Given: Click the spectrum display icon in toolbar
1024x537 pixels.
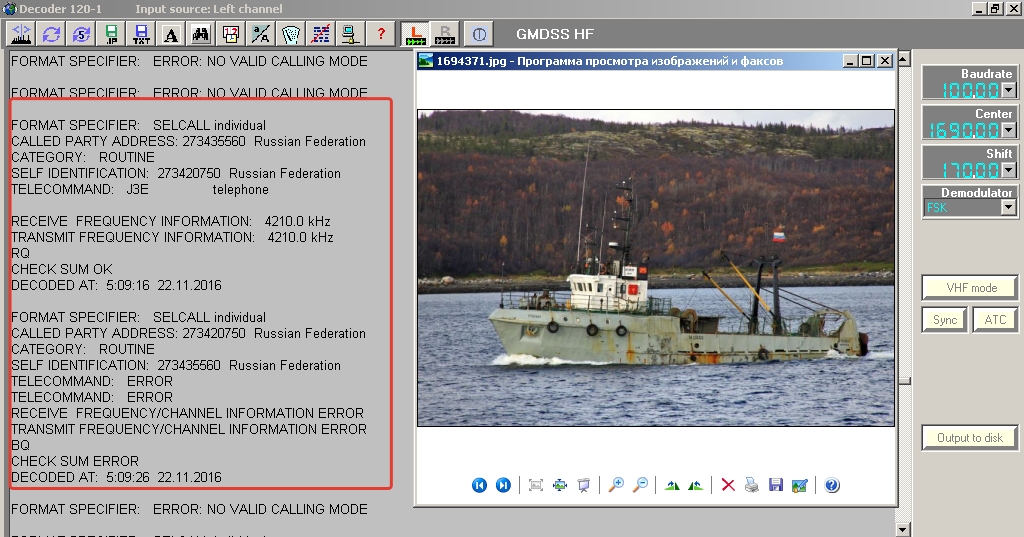Looking at the screenshot, I should 22,34.
